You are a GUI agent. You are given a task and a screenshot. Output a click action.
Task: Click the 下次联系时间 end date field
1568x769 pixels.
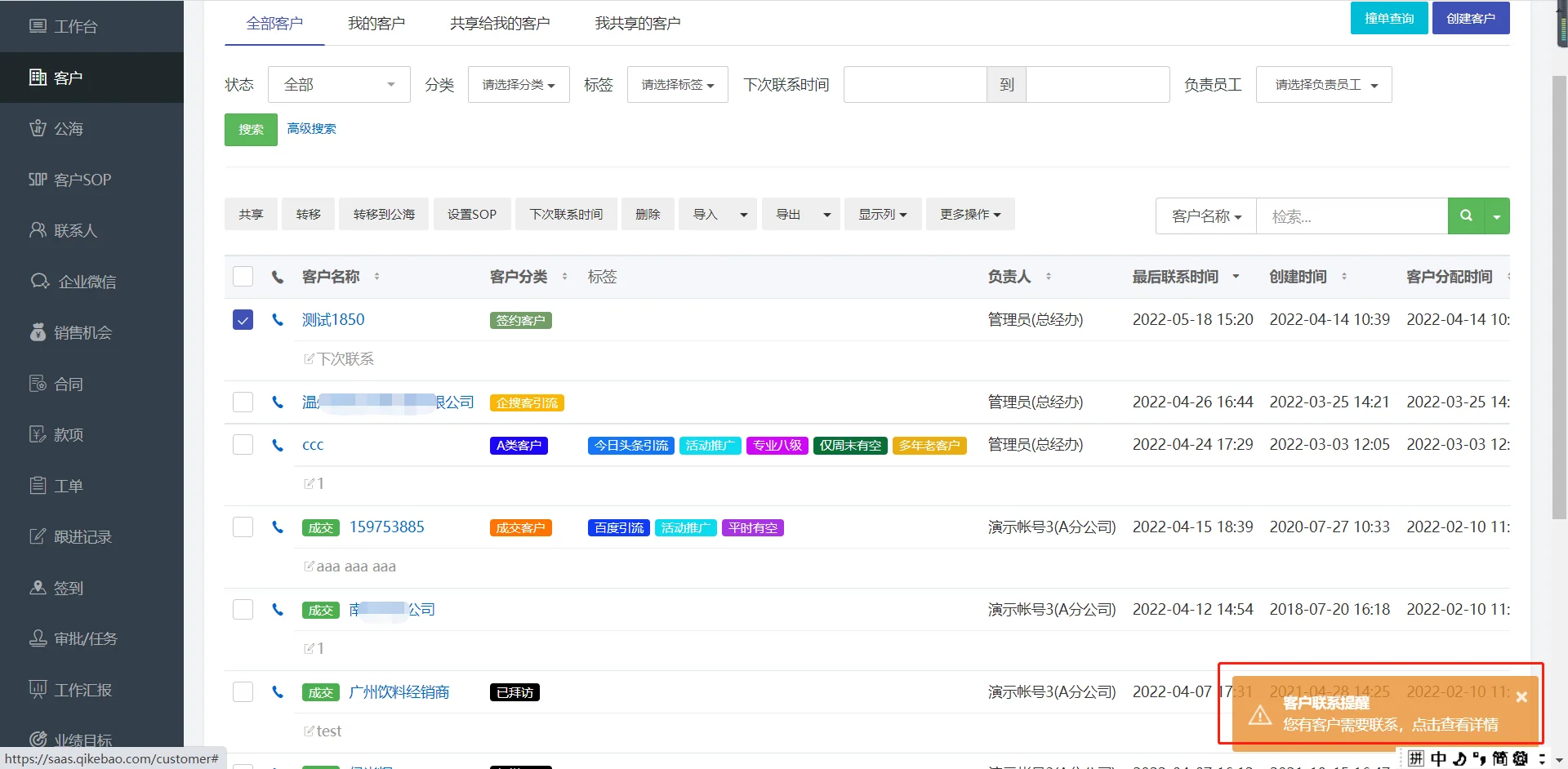tap(1098, 84)
